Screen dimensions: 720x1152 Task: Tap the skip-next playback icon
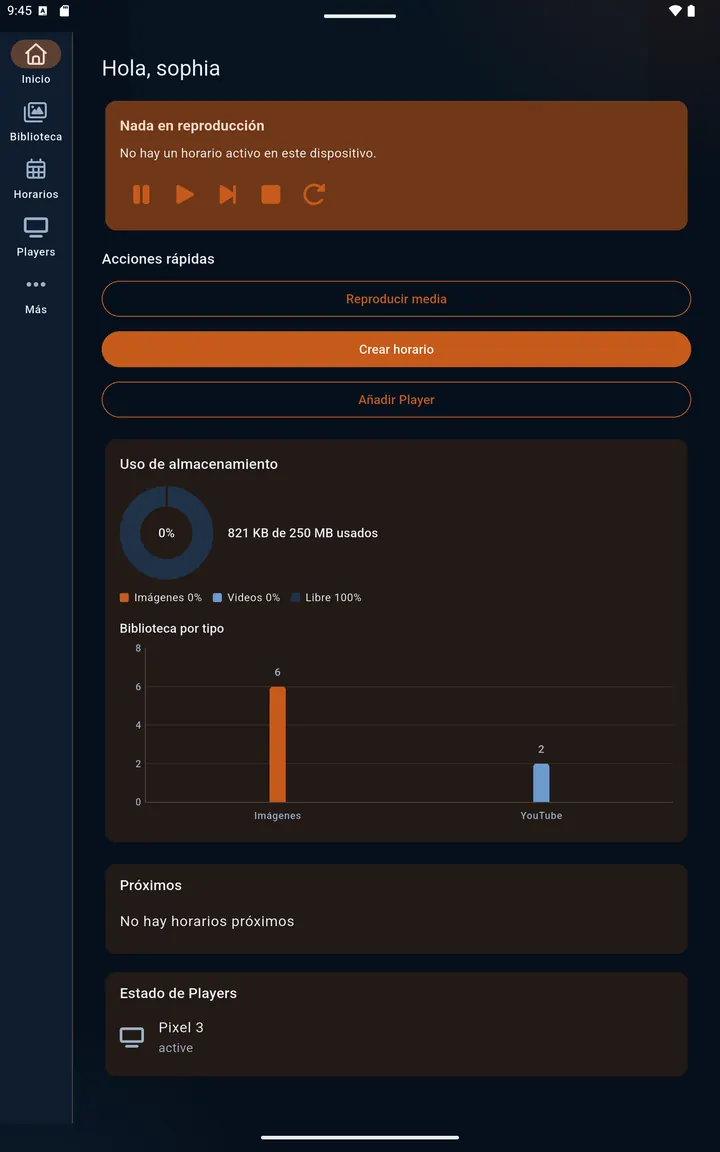228,195
